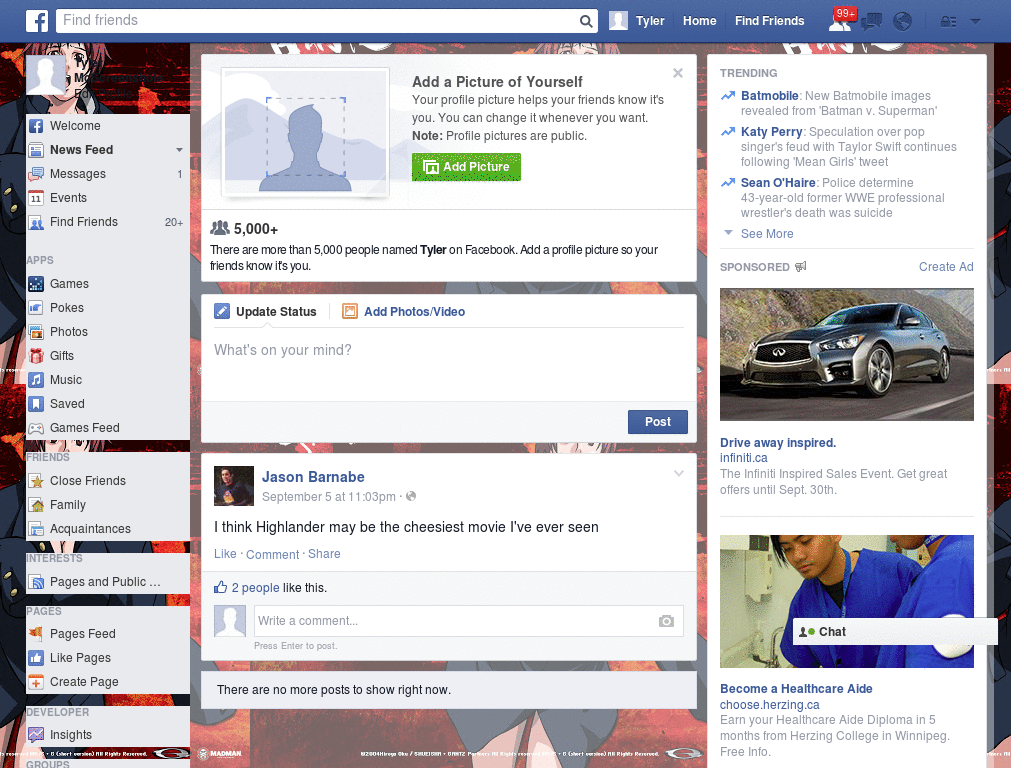The width and height of the screenshot is (1024, 768).
Task: Select the Add Photos/Video tab
Action: click(x=404, y=312)
